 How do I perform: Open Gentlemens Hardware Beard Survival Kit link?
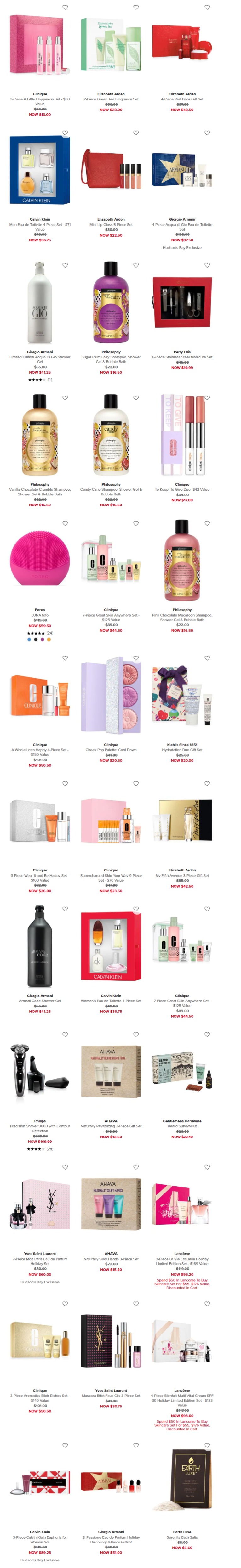[182, 1126]
